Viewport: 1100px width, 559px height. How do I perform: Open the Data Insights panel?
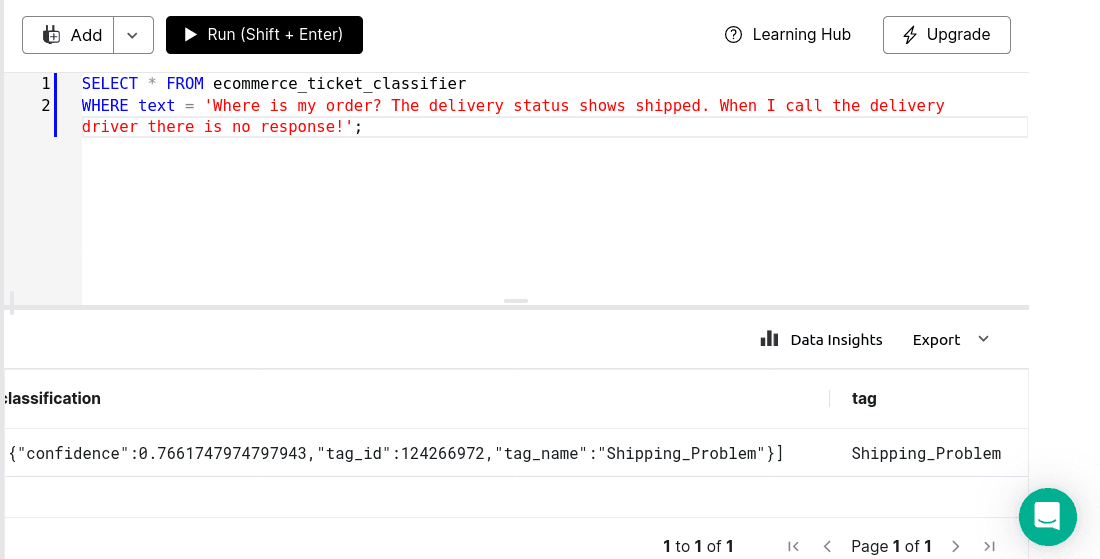821,339
